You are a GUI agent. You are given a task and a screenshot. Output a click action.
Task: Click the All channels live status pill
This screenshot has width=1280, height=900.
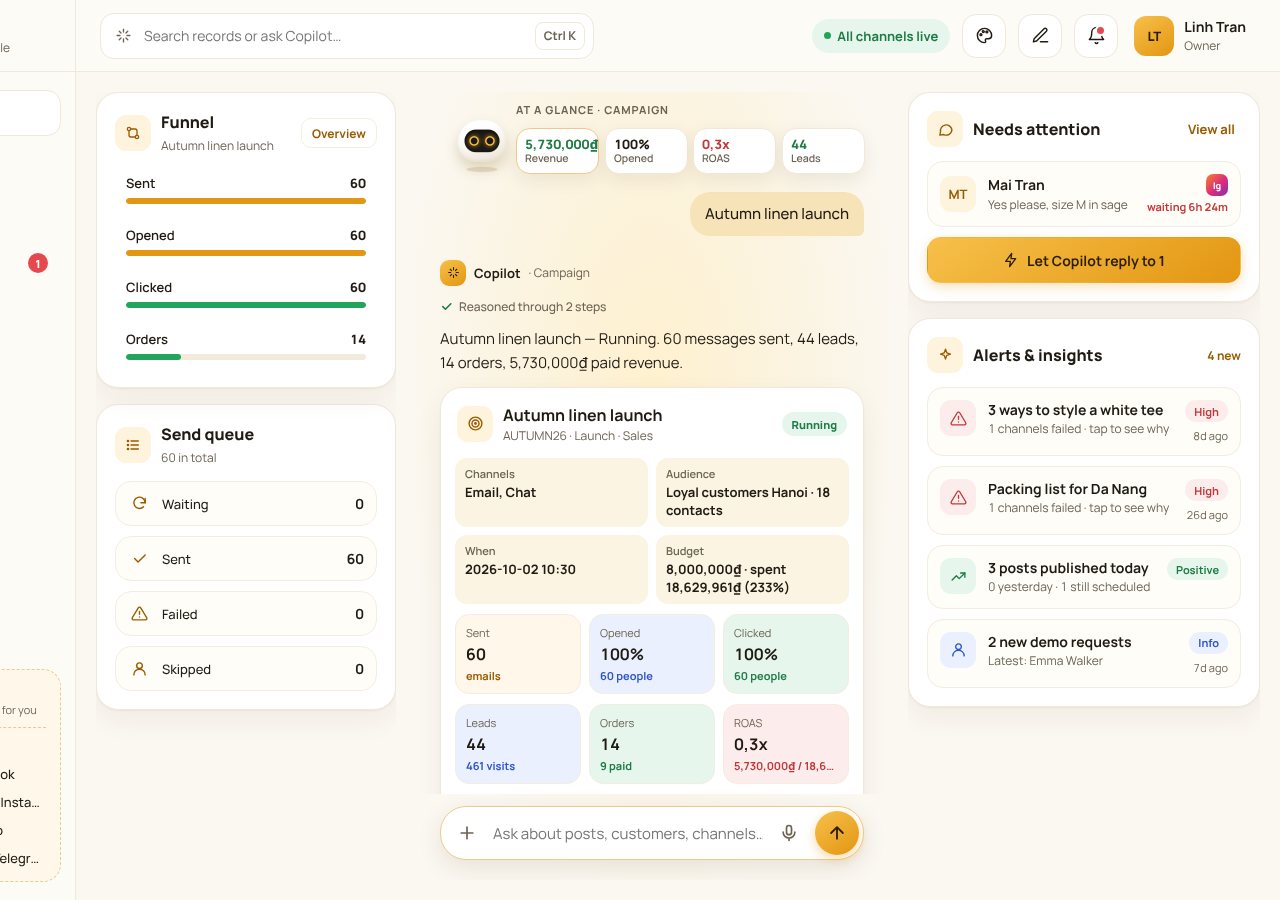(881, 36)
